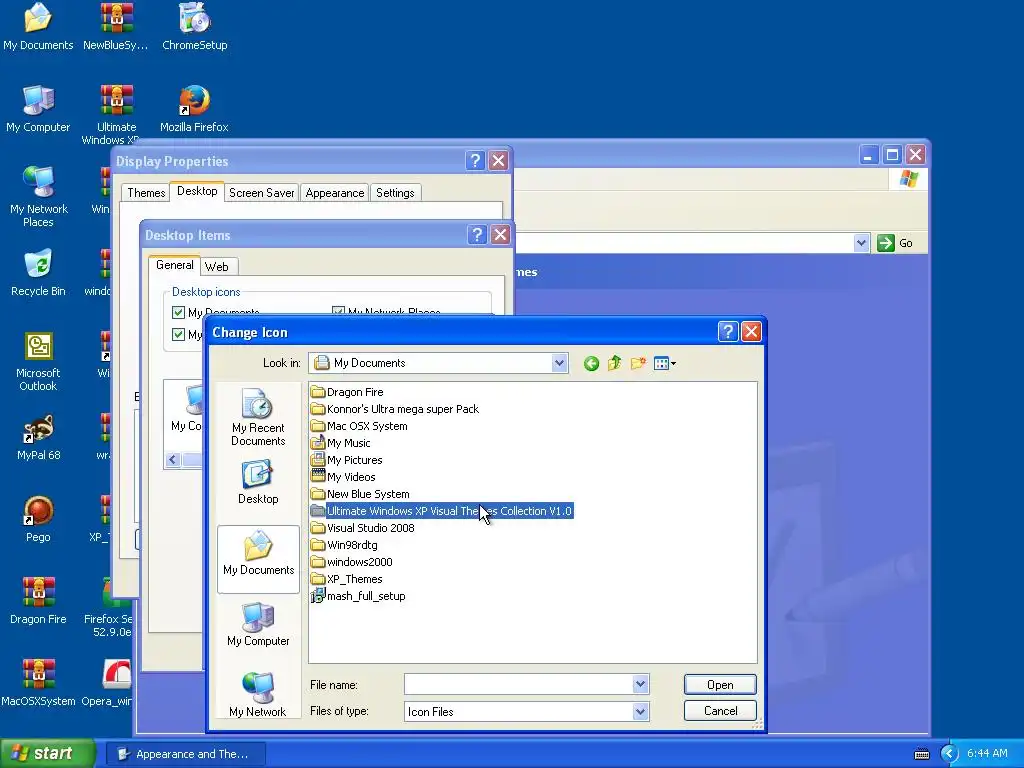Select the Mac OSX System folder
1024x768 pixels.
click(359, 426)
